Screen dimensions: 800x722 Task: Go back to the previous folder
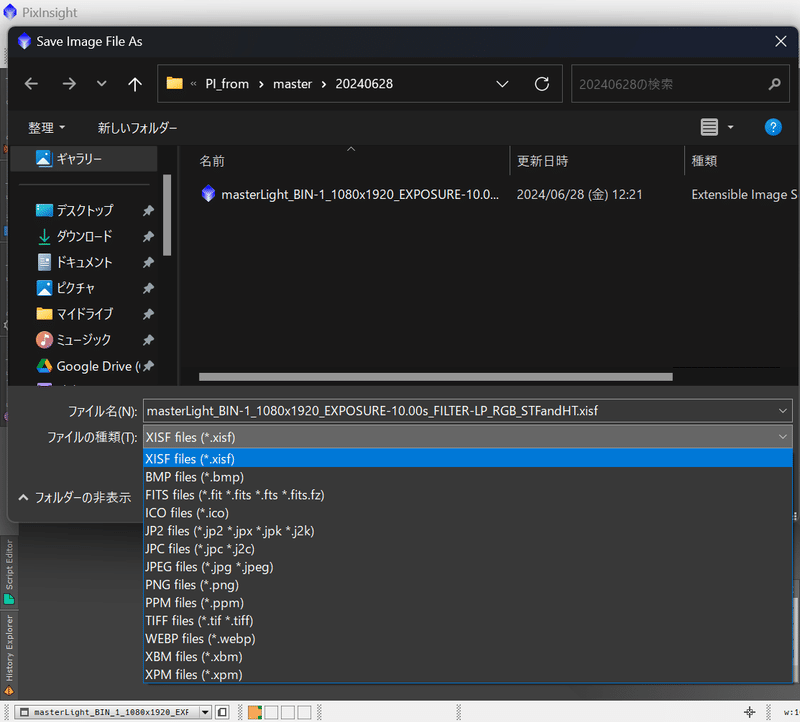coord(32,84)
